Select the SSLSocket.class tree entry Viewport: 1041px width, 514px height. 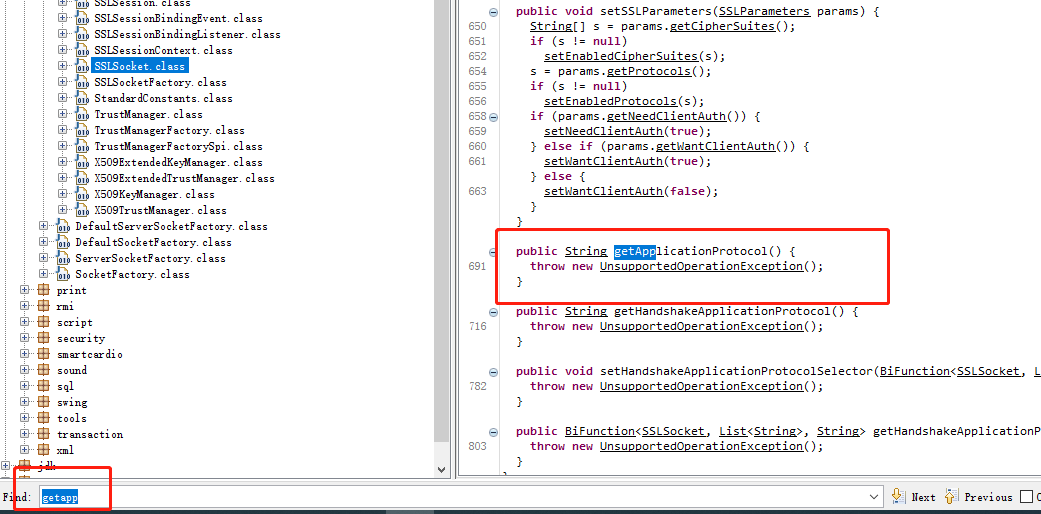[140, 66]
